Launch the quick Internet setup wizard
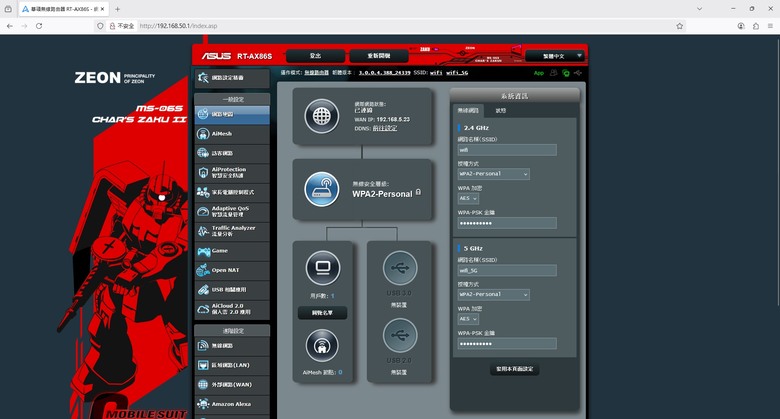 pyautogui.click(x=232, y=78)
